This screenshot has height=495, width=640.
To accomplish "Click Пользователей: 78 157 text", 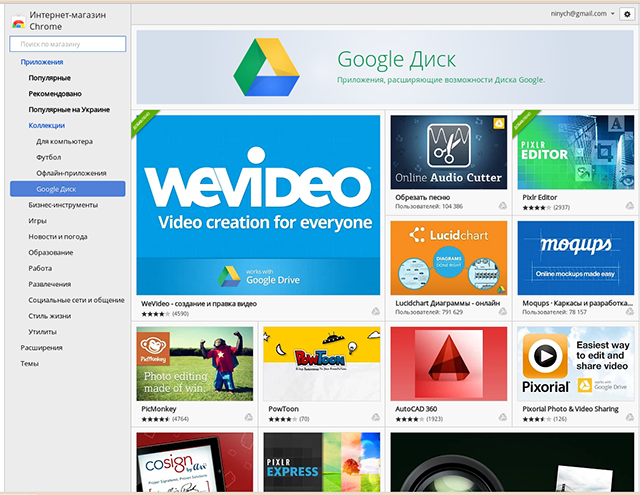I will coord(554,312).
